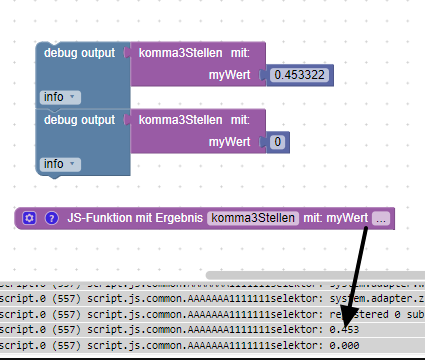The width and height of the screenshot is (425, 360).
Task: Edit the 0 number value
Action: pyautogui.click(x=277, y=142)
